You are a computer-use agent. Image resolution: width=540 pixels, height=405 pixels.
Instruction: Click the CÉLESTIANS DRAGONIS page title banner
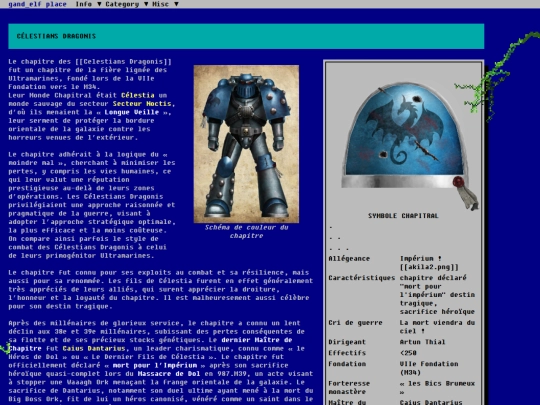pos(246,36)
